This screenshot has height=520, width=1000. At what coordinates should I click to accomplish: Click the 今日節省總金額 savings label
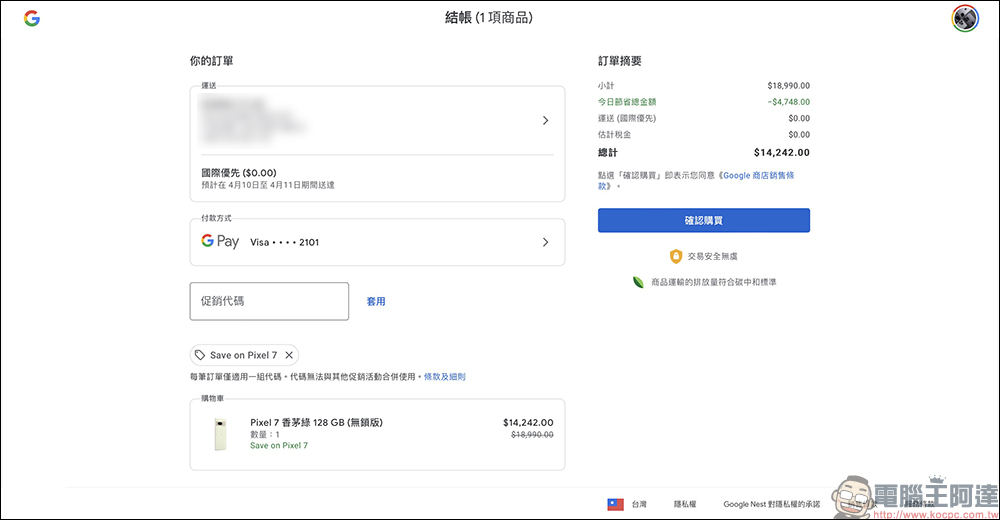(627, 102)
